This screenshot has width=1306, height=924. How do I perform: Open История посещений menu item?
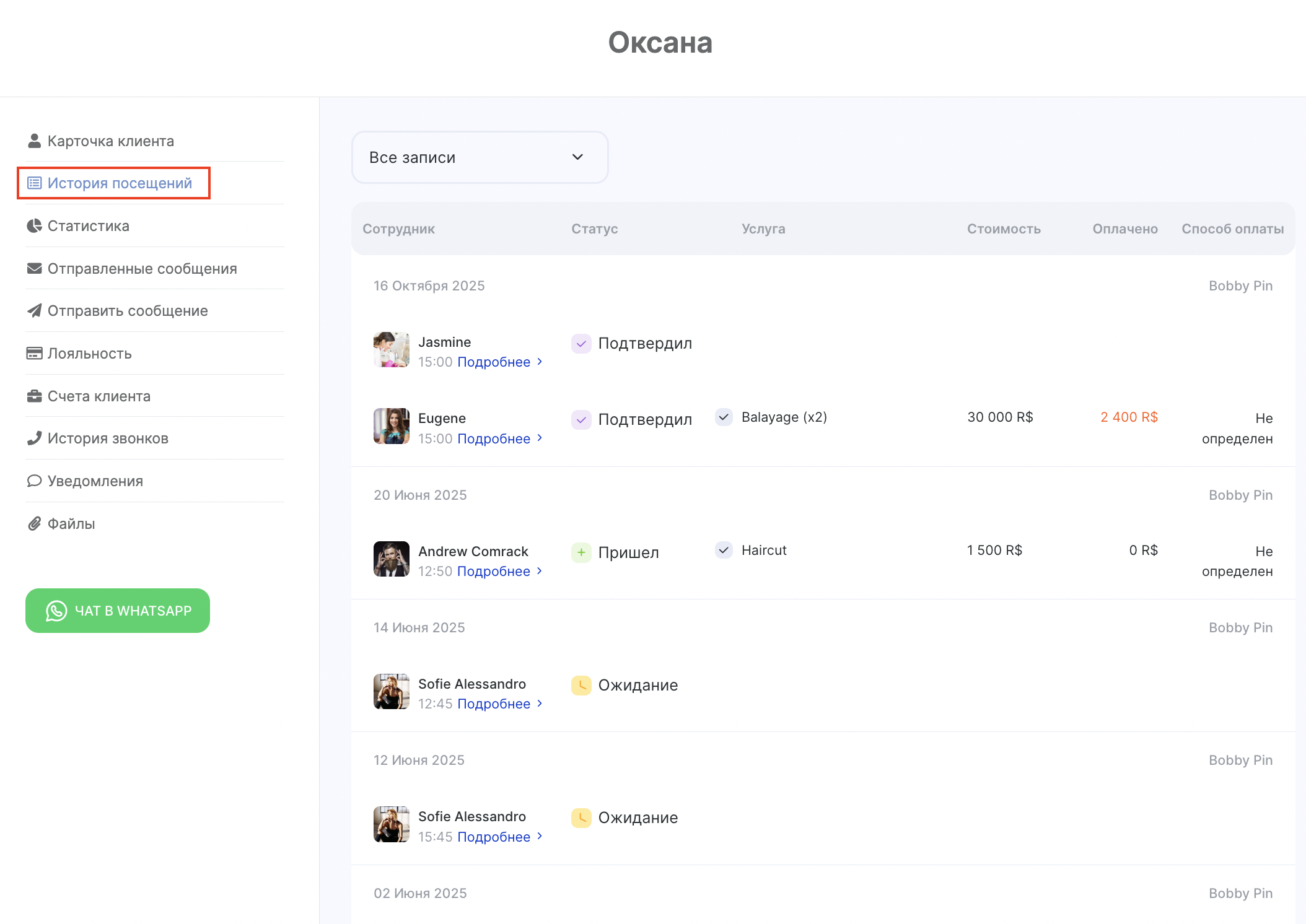point(120,183)
